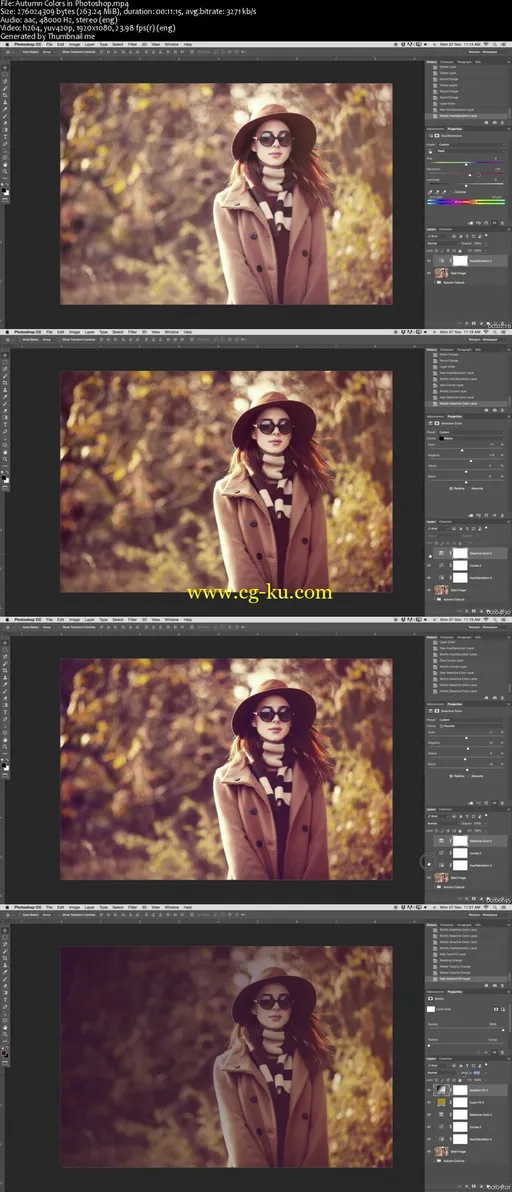Pick the subtract-from-sample eyedropper beside Colorize

pos(444,192)
